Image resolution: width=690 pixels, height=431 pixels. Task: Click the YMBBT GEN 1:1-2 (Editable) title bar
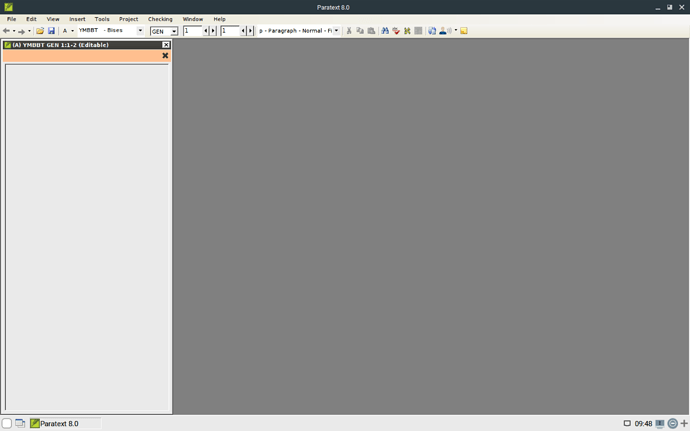[x=87, y=45]
